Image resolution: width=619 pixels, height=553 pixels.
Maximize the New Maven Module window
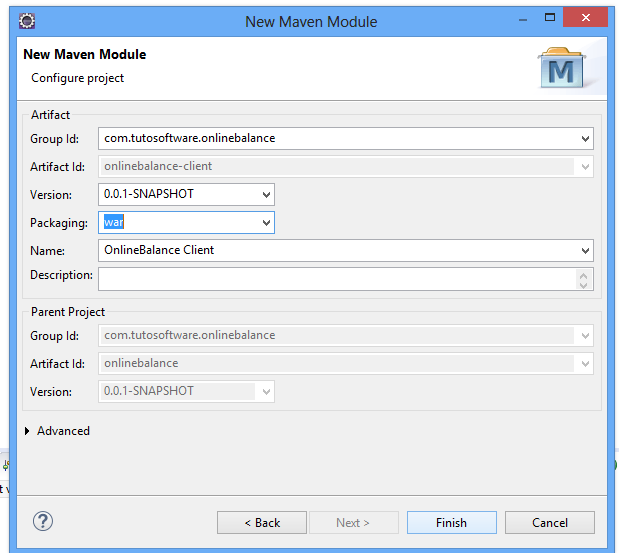click(550, 17)
